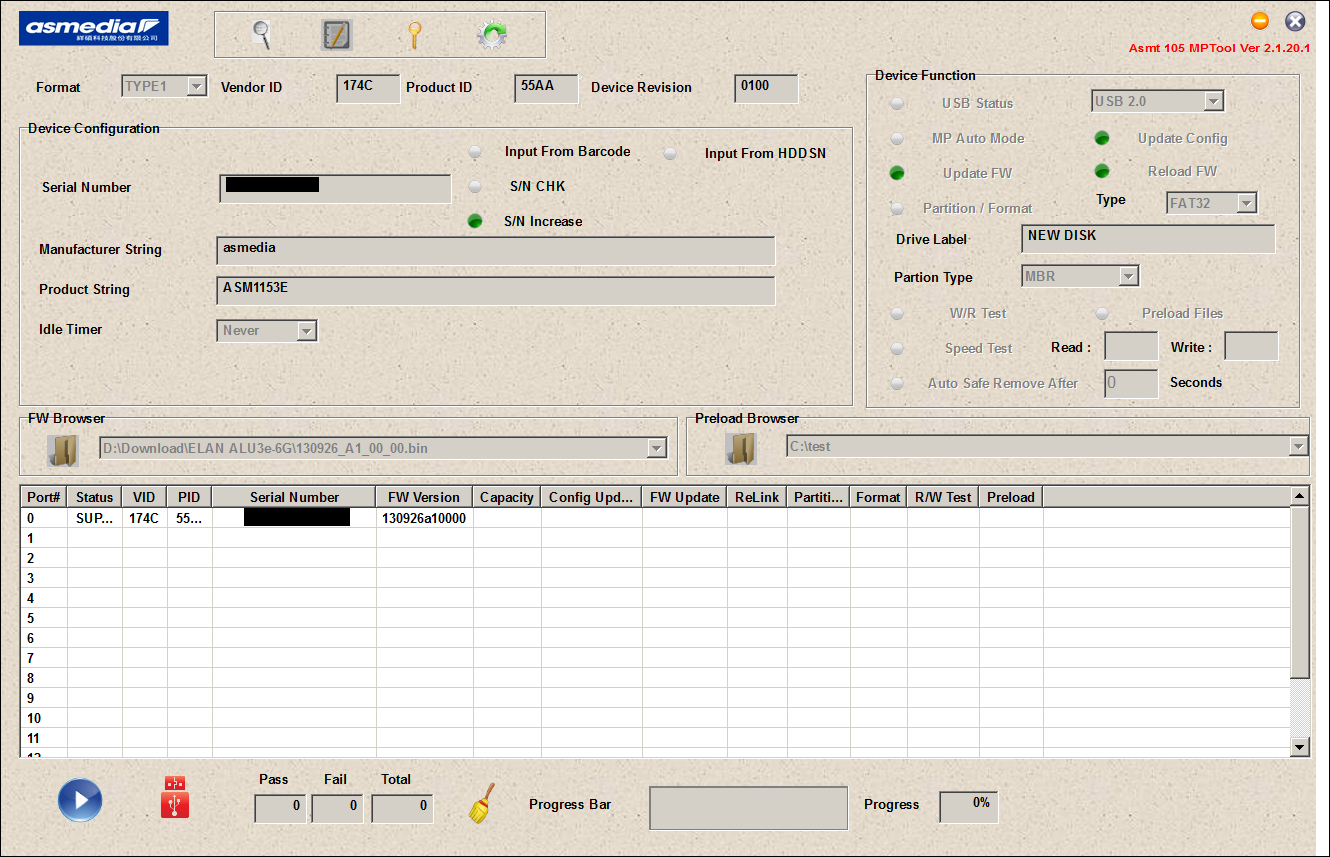Image resolution: width=1330 pixels, height=857 pixels.
Task: Select Input From Barcode radio button
Action: (475, 152)
